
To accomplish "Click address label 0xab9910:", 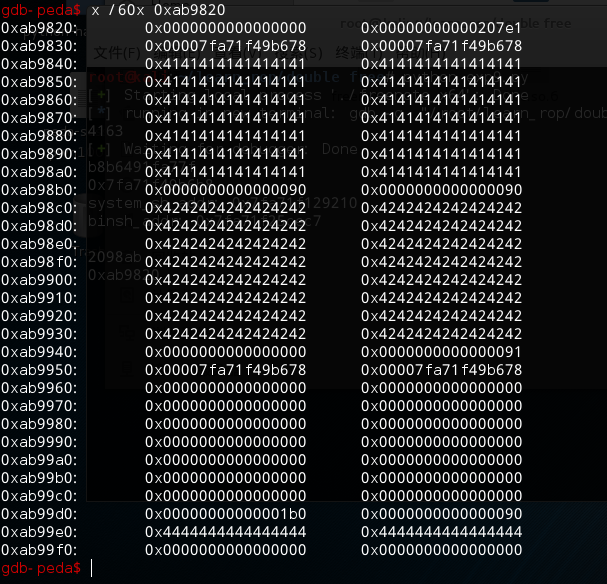I will pos(39,298).
